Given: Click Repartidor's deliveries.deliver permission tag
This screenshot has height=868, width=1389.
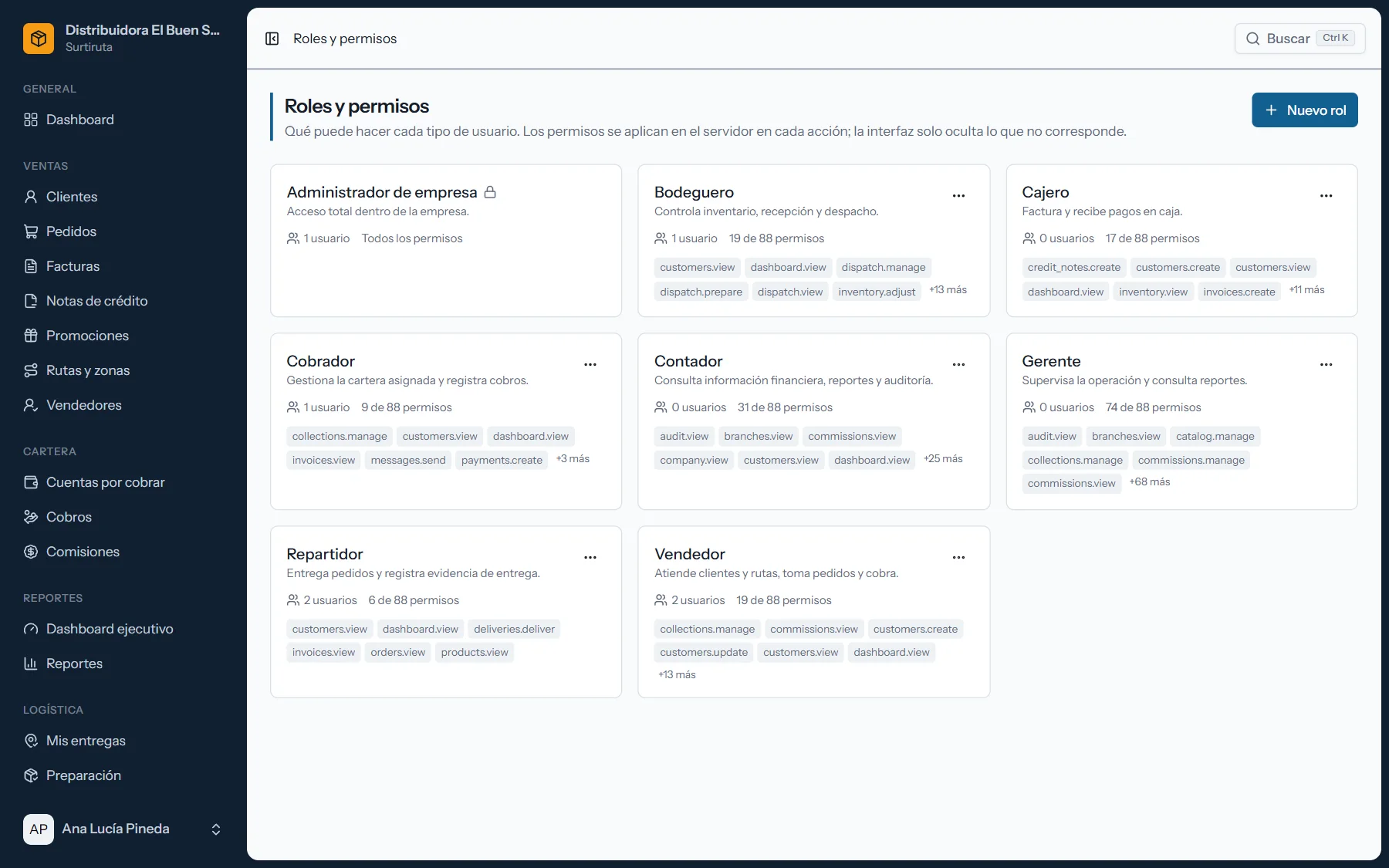Looking at the screenshot, I should pyautogui.click(x=514, y=629).
